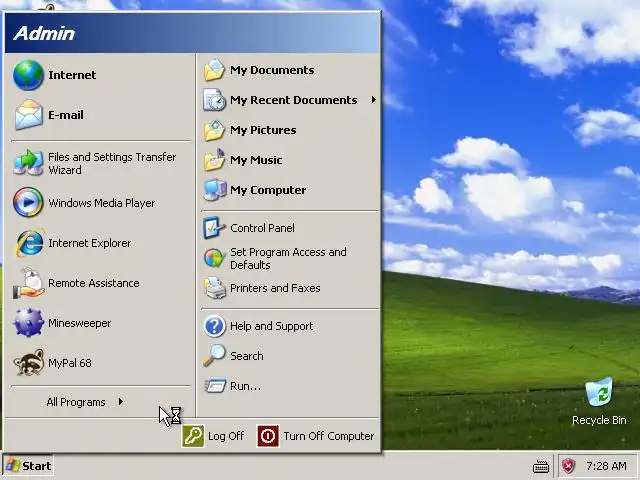The image size is (640, 480).
Task: Click the My Music folder icon
Action: tap(214, 160)
